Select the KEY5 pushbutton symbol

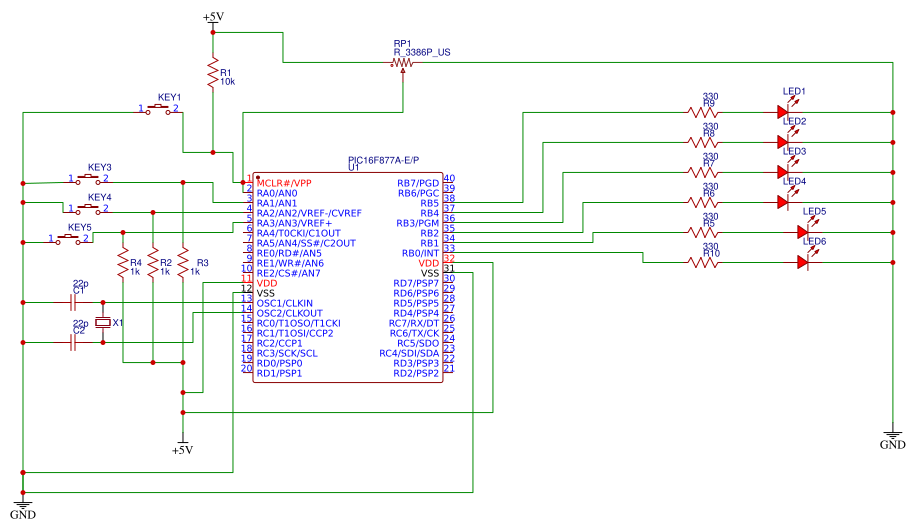pos(69,239)
